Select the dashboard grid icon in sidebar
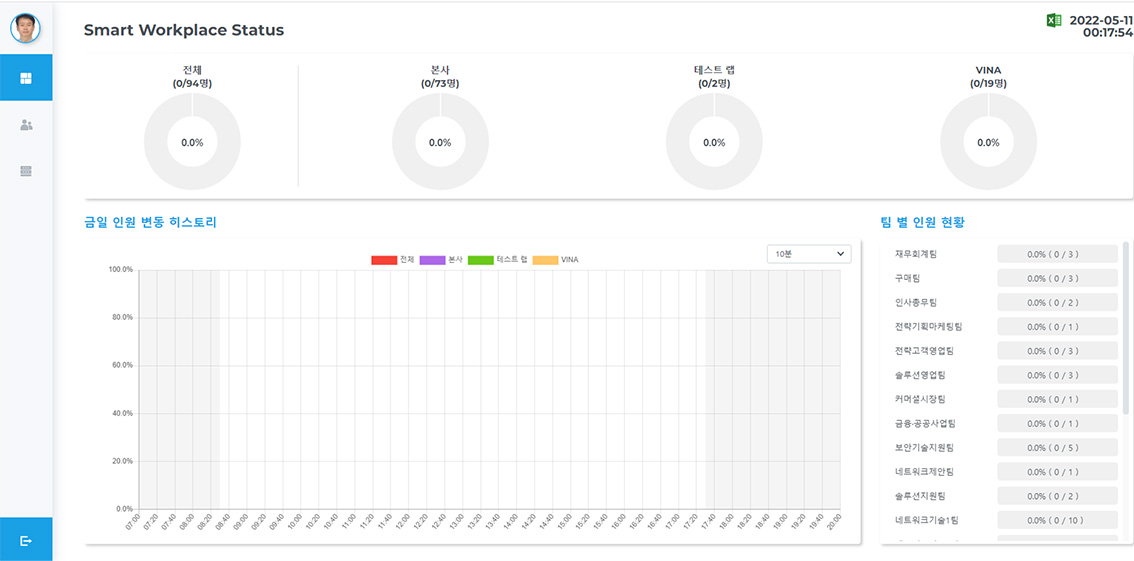1134x561 pixels. point(26,78)
